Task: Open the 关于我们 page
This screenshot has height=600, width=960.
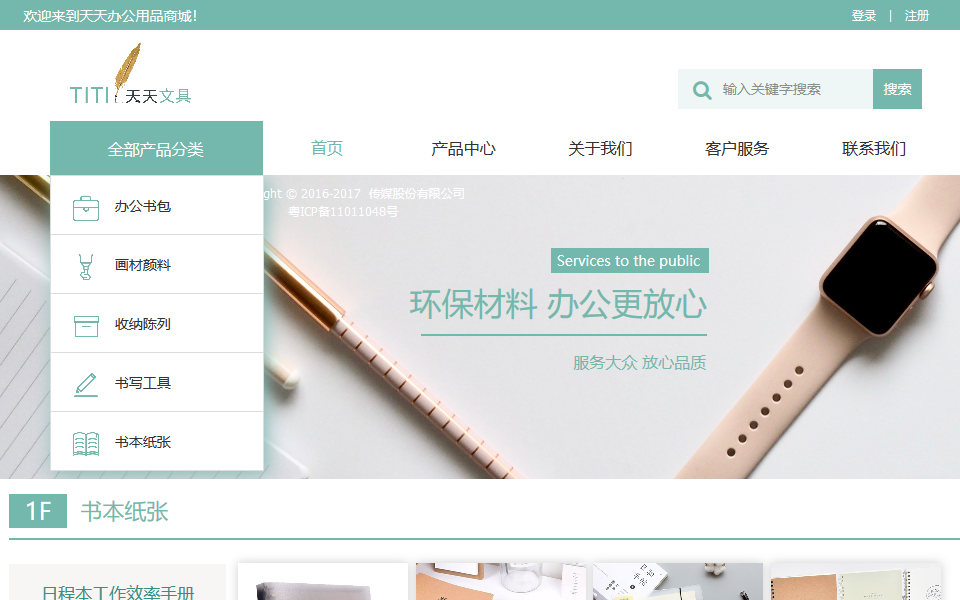Action: 600,149
